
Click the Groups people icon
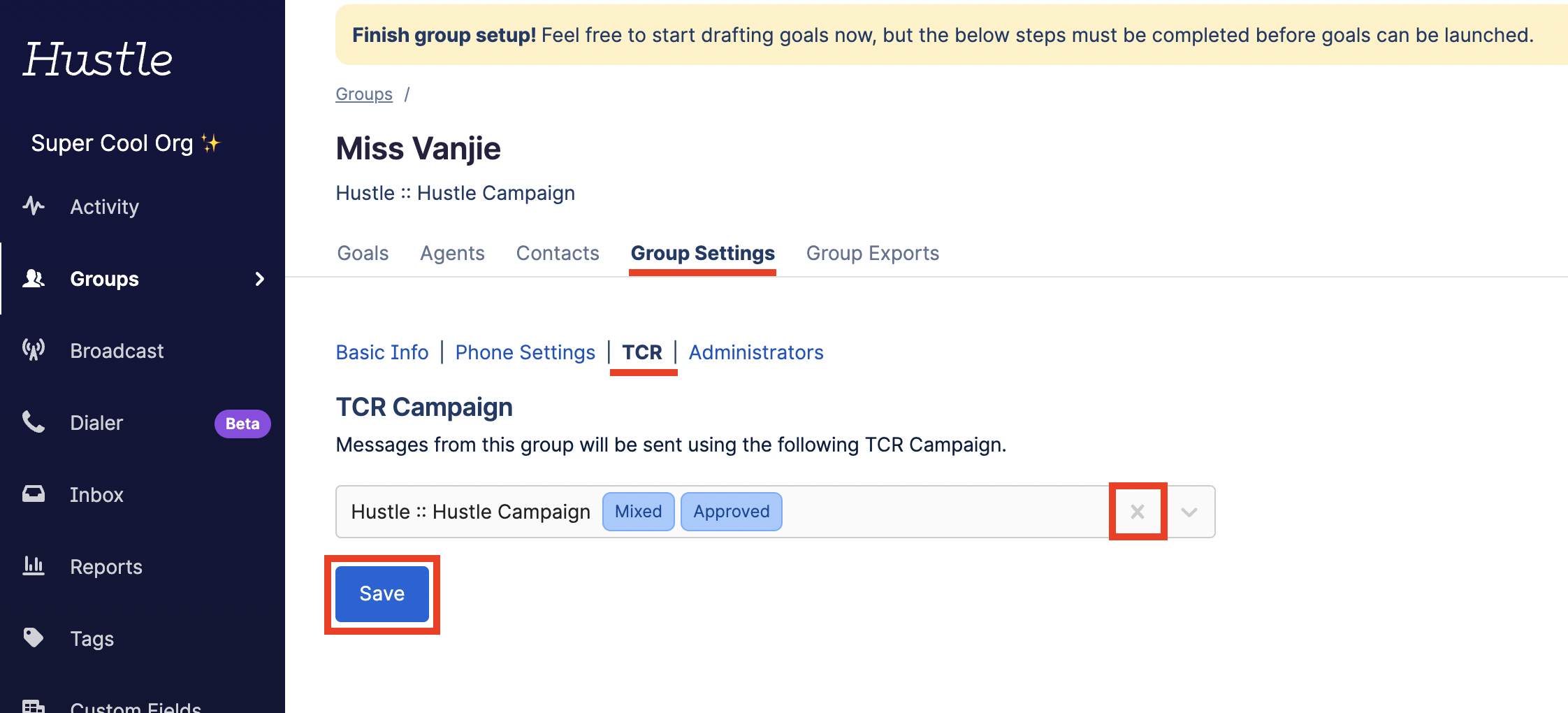click(x=33, y=279)
